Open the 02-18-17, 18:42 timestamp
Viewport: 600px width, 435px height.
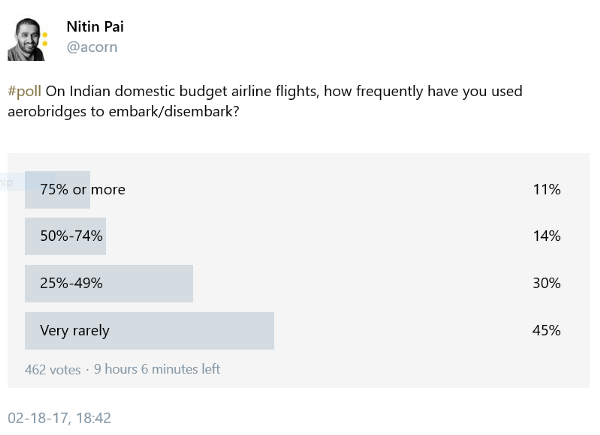[59, 418]
